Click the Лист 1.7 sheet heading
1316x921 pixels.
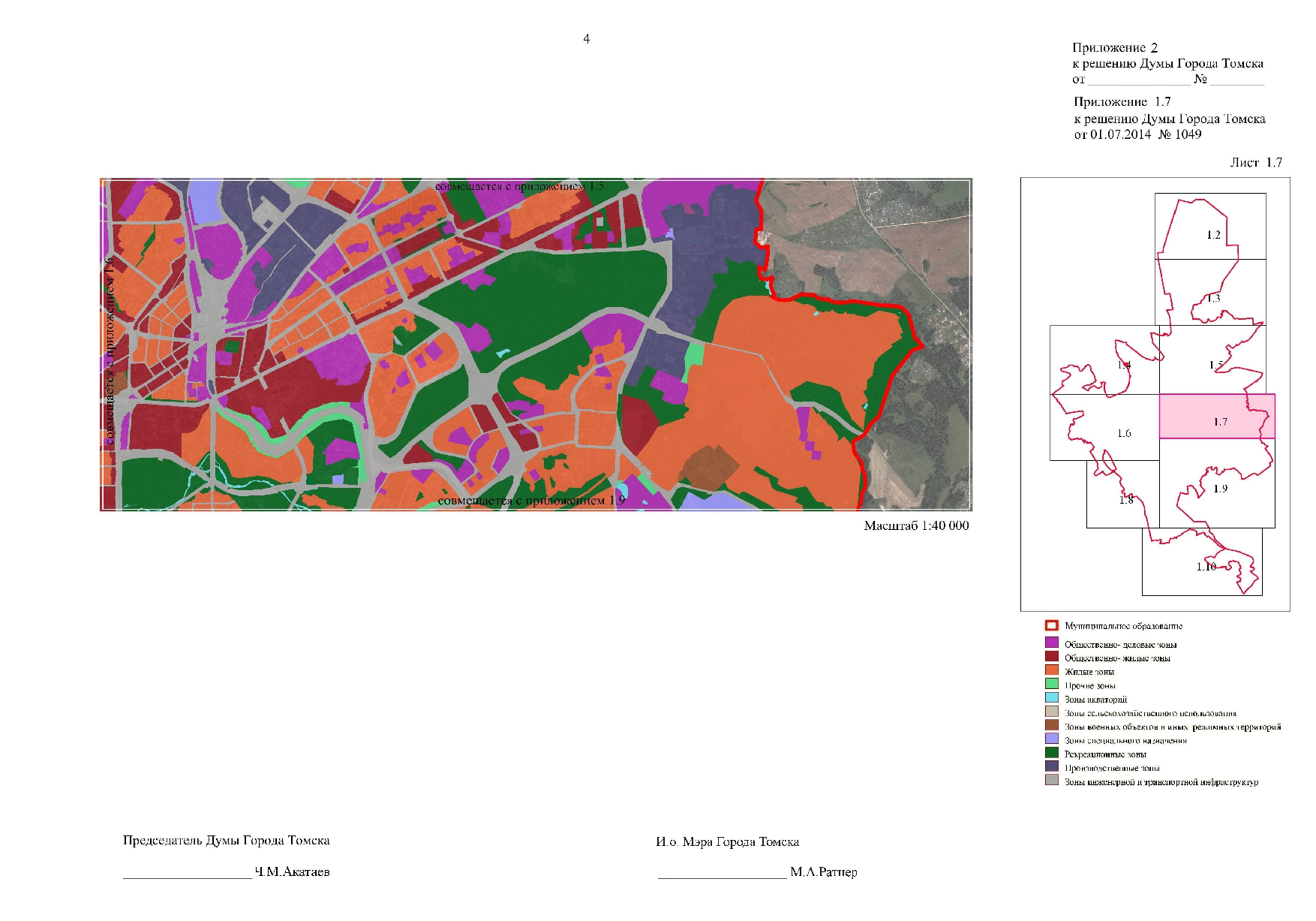(1256, 162)
